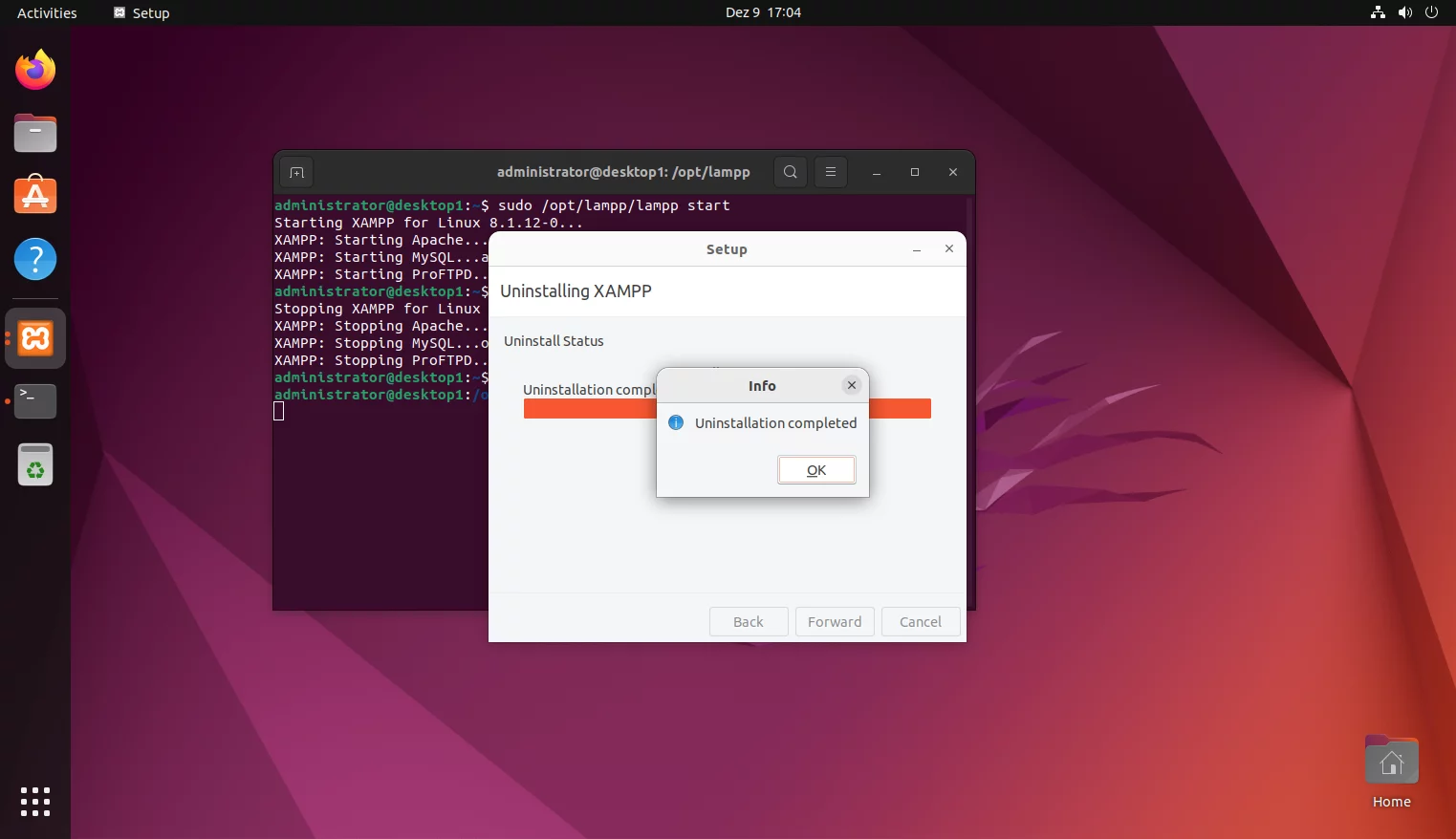Click the terminal title administrator@desktop1: /opt/lampp
The height and width of the screenshot is (839, 1456).
[x=623, y=172]
